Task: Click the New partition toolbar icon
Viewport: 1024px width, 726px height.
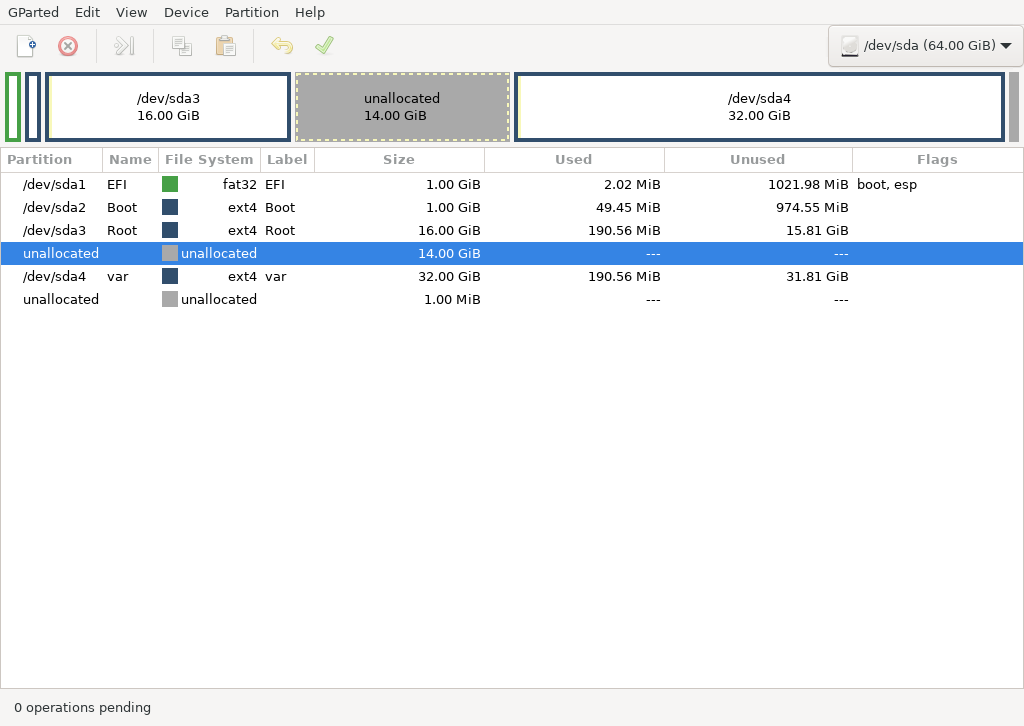Action: tap(26, 46)
